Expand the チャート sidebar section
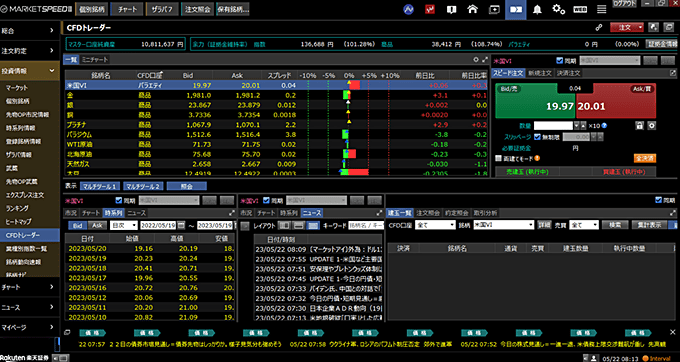This screenshot has height=362, width=680. (30, 287)
